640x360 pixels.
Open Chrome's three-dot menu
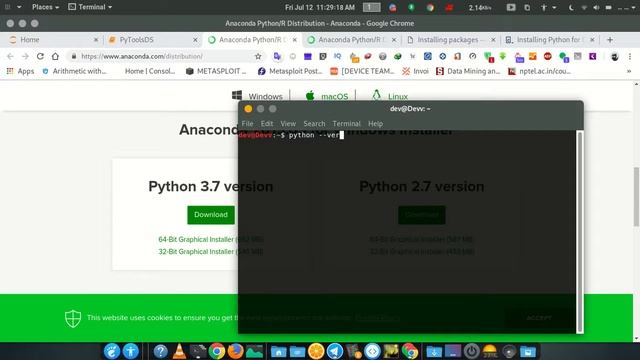[630, 56]
